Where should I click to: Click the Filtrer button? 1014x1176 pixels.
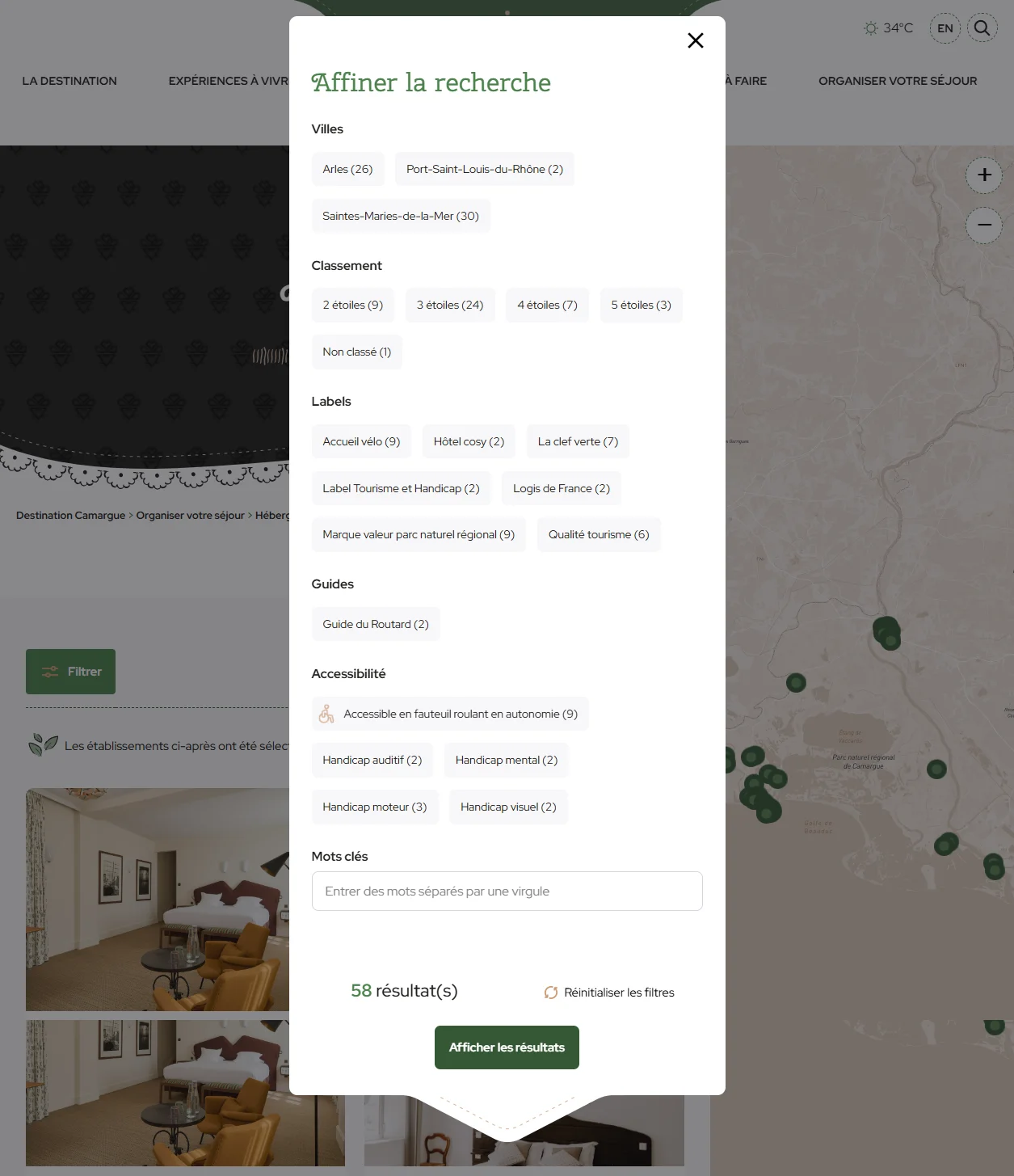[x=70, y=672]
